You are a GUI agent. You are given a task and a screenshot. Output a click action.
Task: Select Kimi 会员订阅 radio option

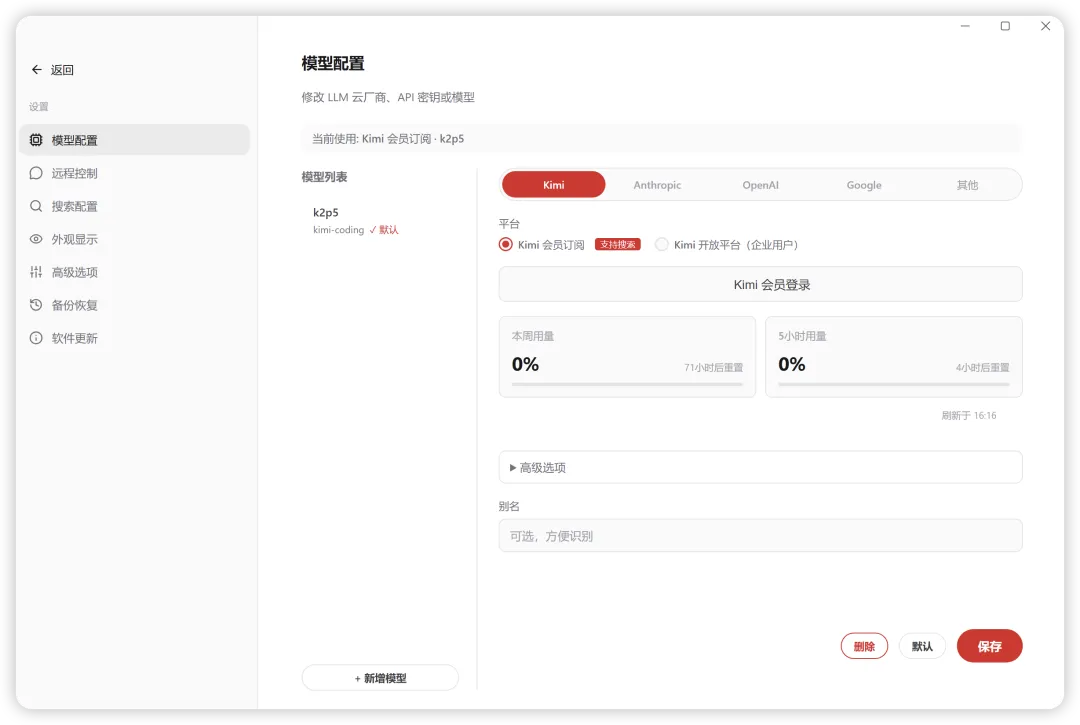(x=506, y=244)
